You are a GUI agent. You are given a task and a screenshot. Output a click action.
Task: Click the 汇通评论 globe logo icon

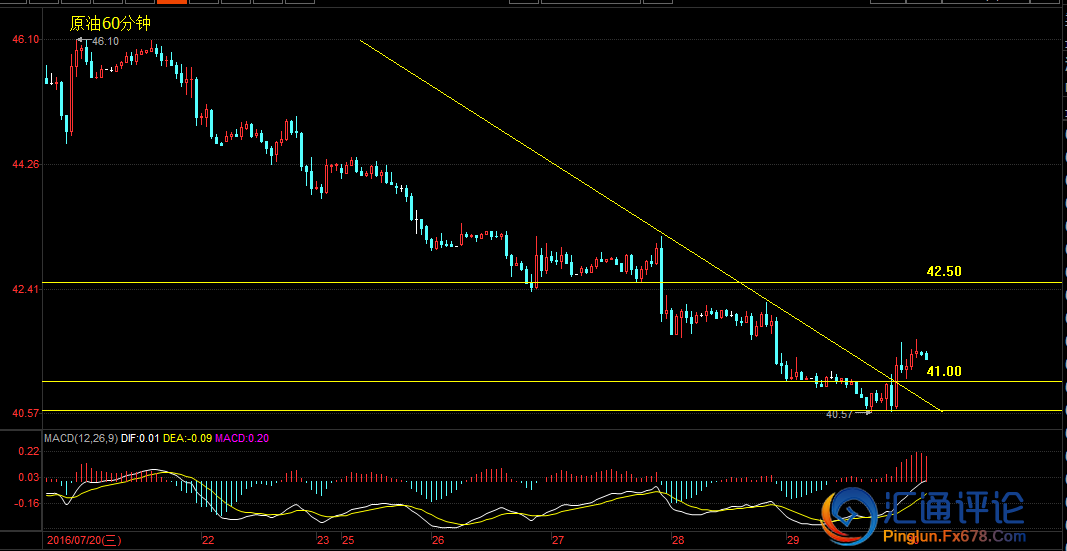(x=849, y=510)
